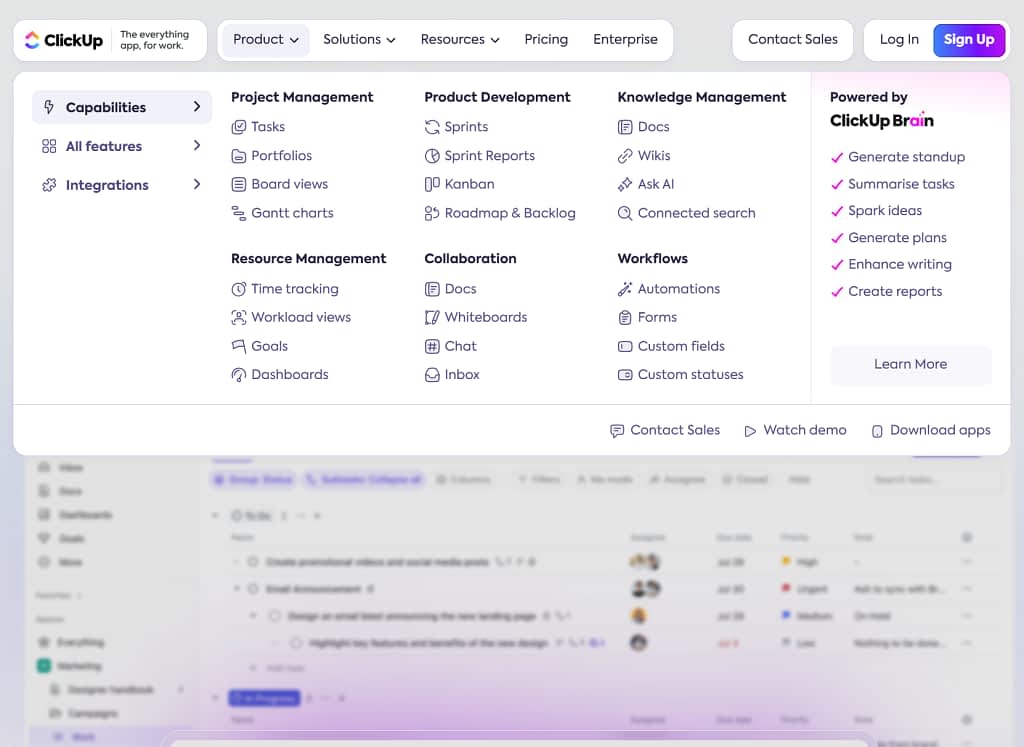The width and height of the screenshot is (1024, 747).
Task: Click the Portfolios folder icon
Action: (239, 156)
